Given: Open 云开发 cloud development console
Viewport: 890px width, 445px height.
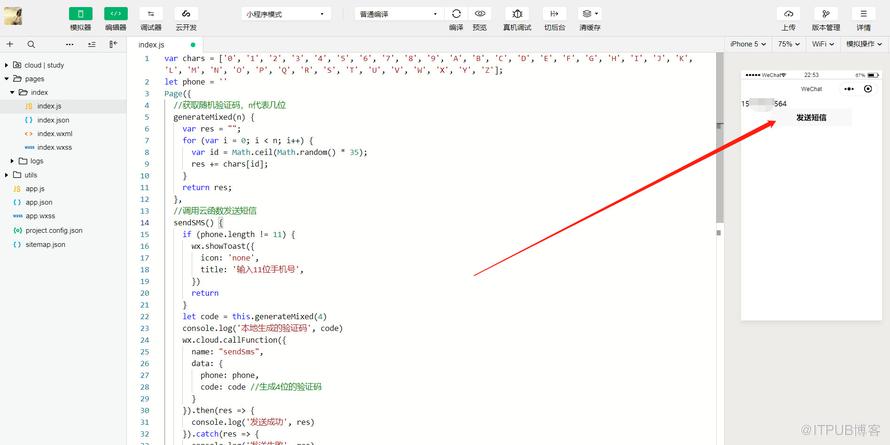Looking at the screenshot, I should (x=186, y=14).
